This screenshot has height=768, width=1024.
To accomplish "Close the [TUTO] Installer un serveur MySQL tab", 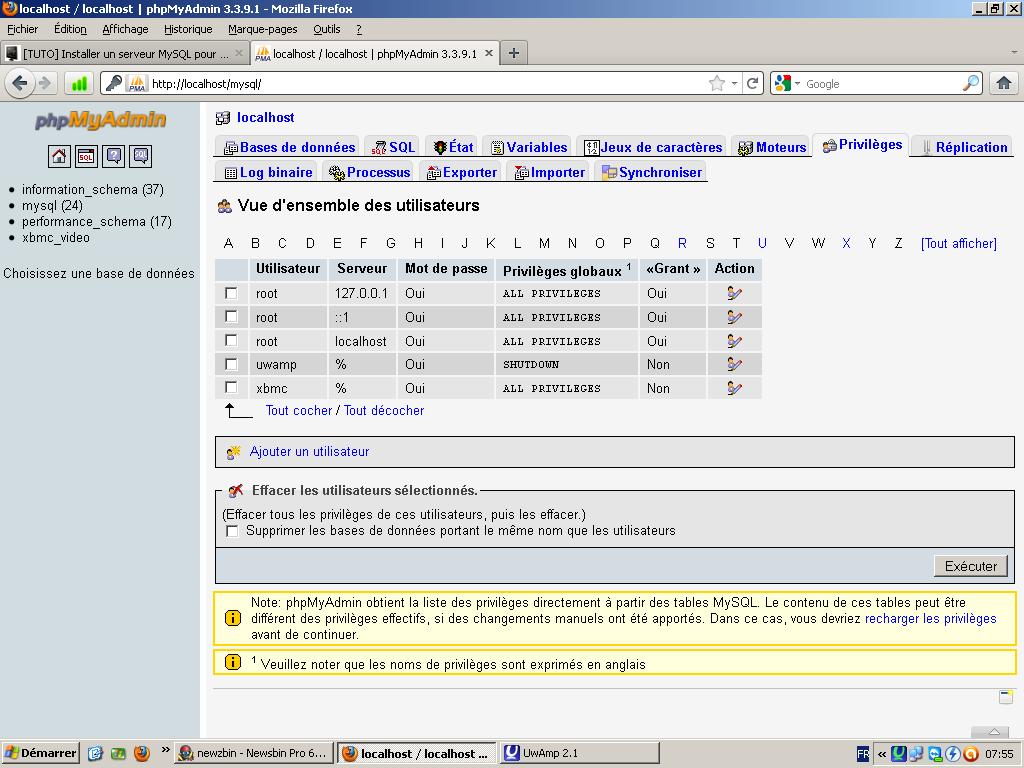I will pos(239,54).
